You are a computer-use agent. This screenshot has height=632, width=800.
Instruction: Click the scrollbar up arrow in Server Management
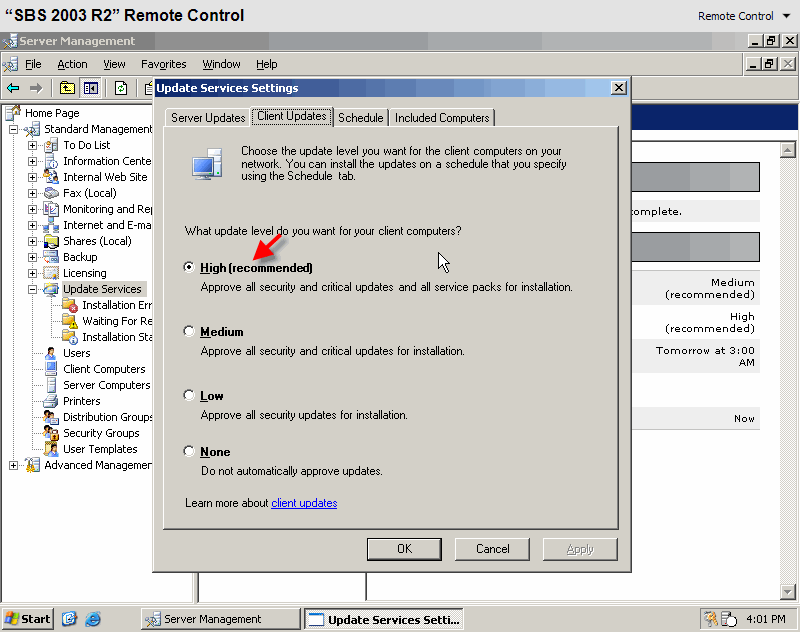click(x=788, y=150)
